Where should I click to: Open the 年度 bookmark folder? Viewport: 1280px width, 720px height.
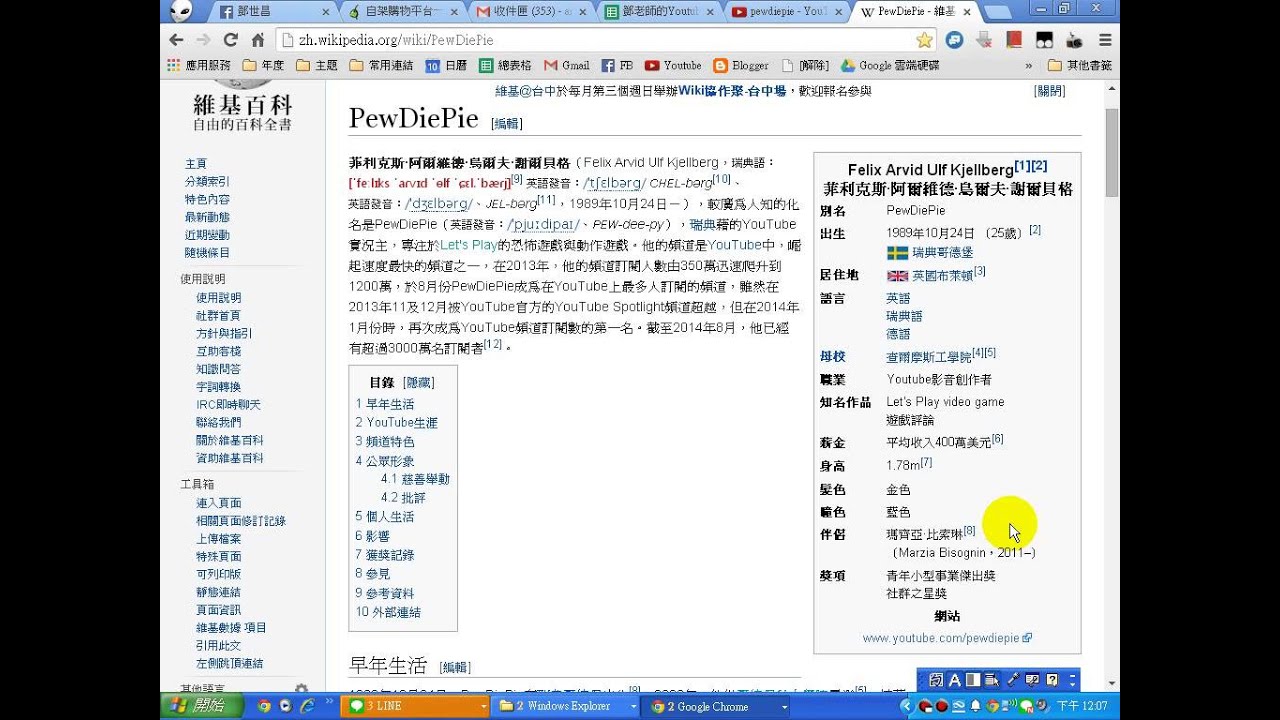(x=263, y=66)
